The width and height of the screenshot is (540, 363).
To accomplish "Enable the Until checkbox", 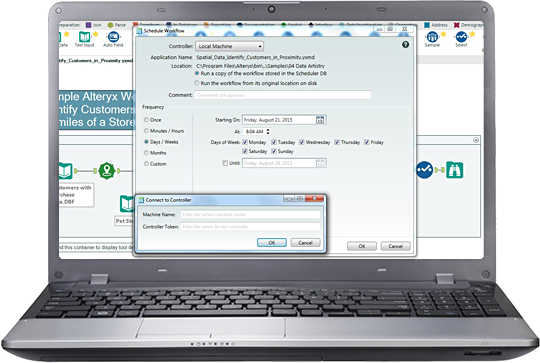I will point(225,163).
